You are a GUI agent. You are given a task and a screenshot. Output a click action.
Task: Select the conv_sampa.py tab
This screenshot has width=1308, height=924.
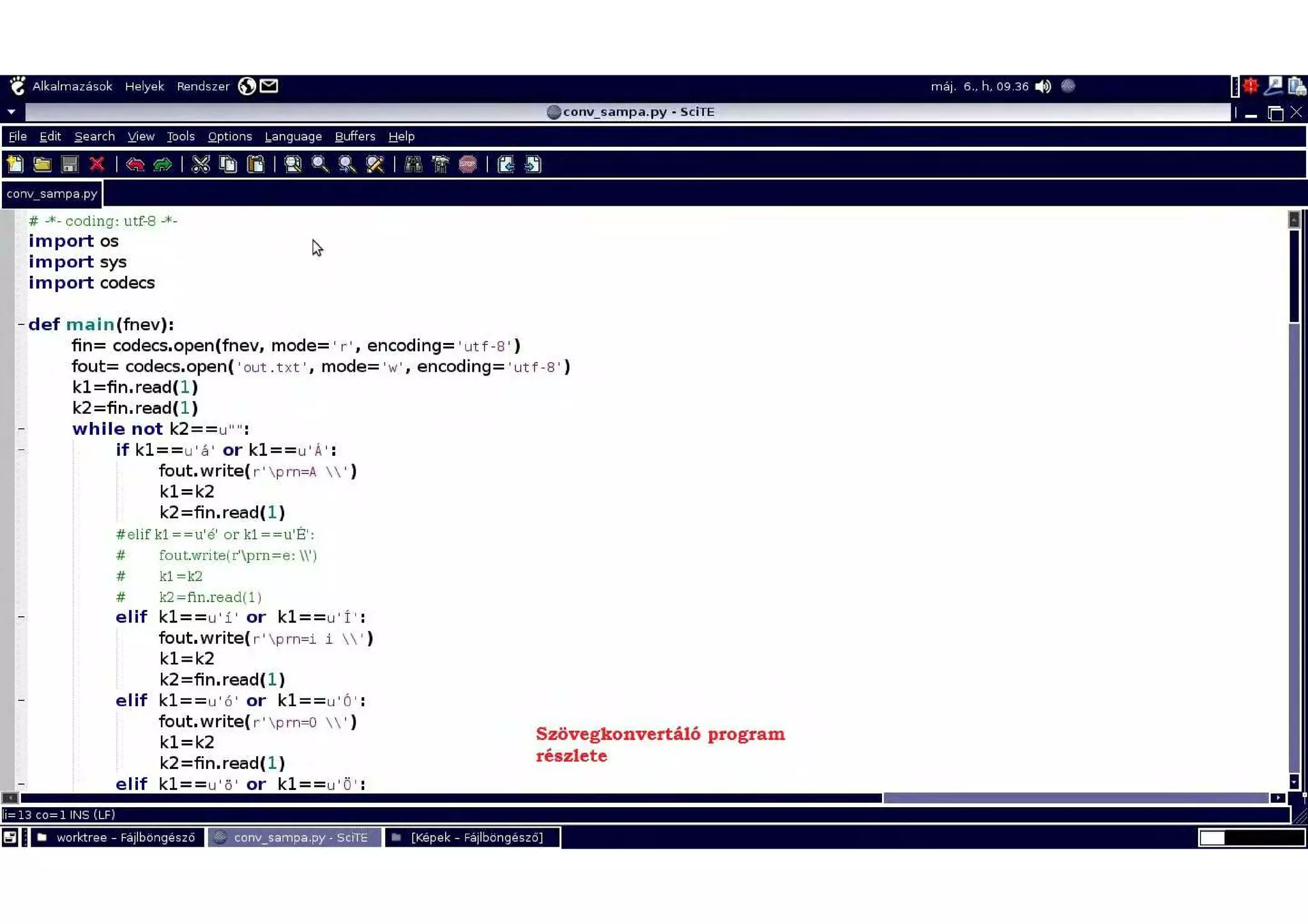(52, 193)
